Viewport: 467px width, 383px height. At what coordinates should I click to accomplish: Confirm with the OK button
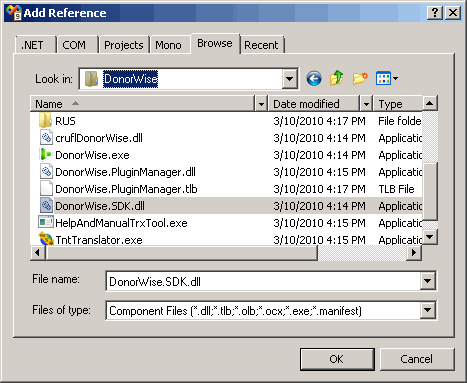(337, 359)
